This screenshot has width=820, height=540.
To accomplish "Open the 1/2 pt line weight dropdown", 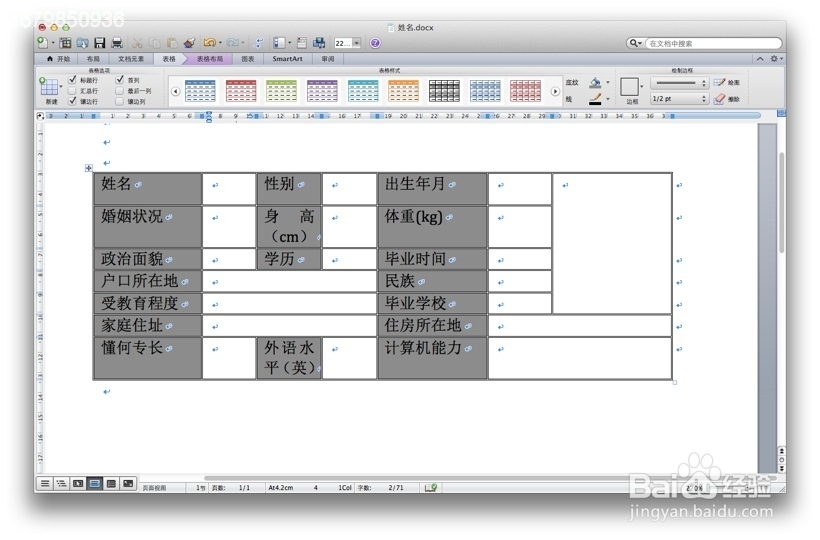I will pos(679,99).
